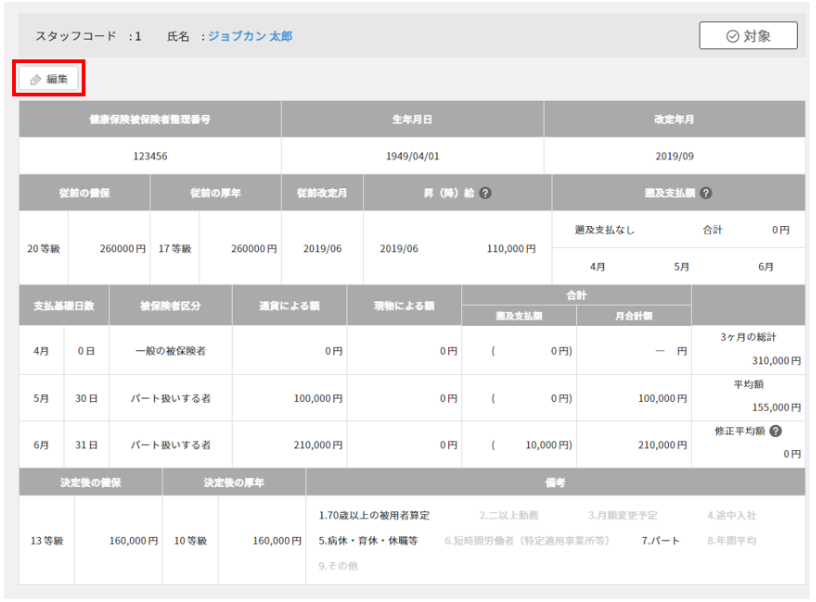Click the 3ヶ月の総計 amount 310,000円
Screen dimensions: 816x602
tap(777, 360)
